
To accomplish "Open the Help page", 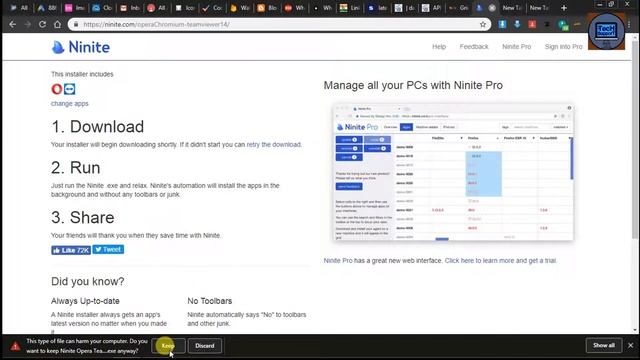I will [x=439, y=47].
